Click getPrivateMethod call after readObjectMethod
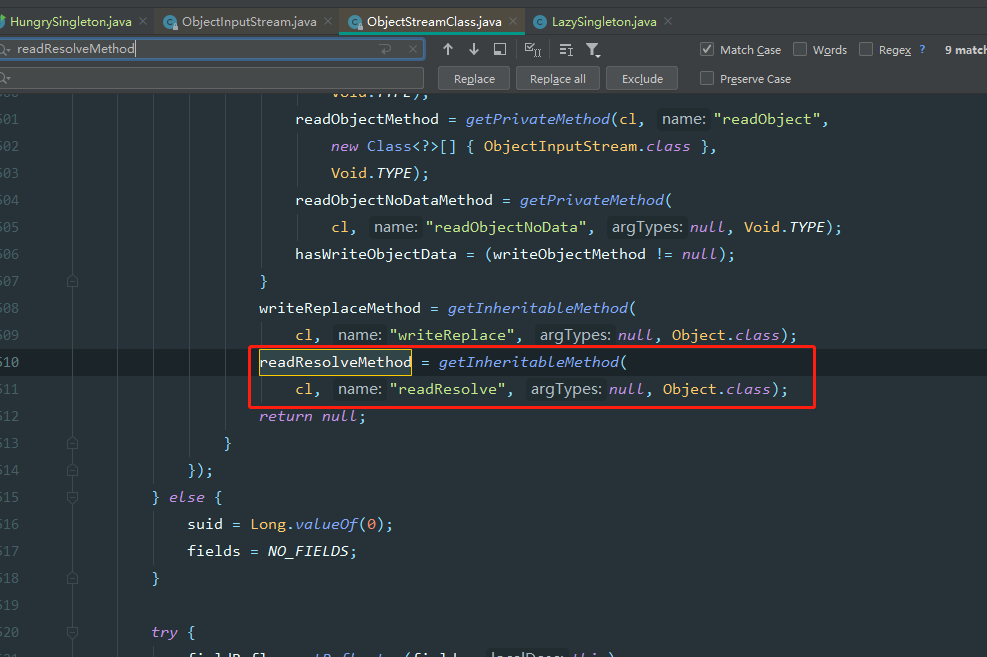Viewport: 987px width, 657px height. 538,119
